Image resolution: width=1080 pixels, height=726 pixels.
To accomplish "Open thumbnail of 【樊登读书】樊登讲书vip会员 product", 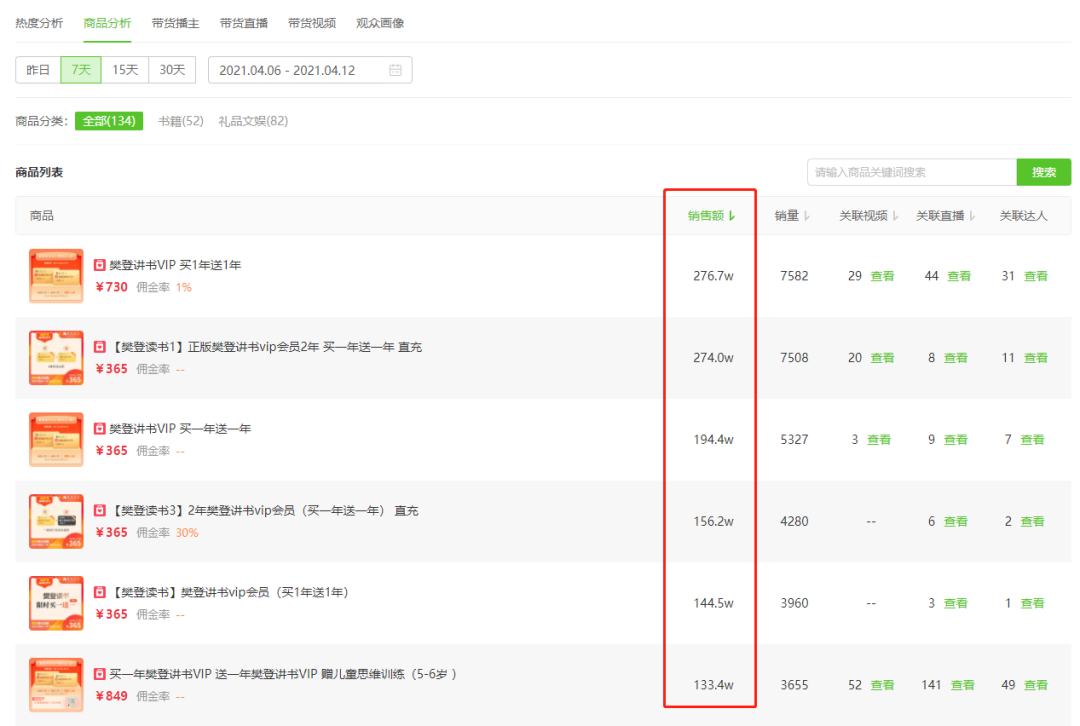I will coord(56,603).
